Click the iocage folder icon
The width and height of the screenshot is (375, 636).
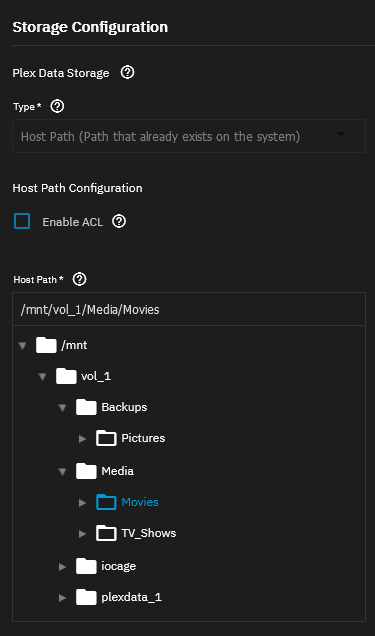[x=86, y=566]
